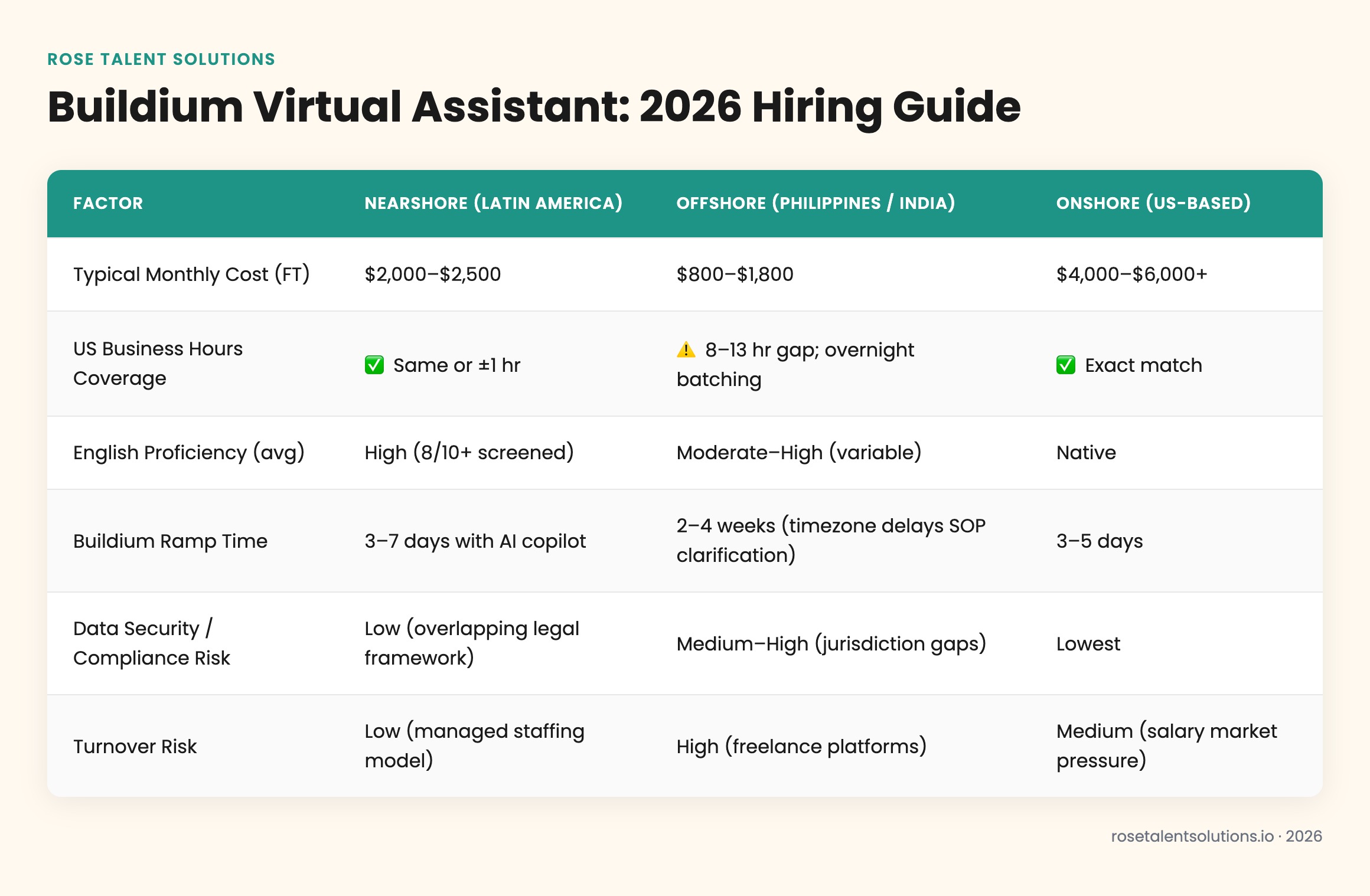This screenshot has width=1370, height=896.
Task: Click the 'Low (managed staffing model)' cell
Action: click(475, 746)
